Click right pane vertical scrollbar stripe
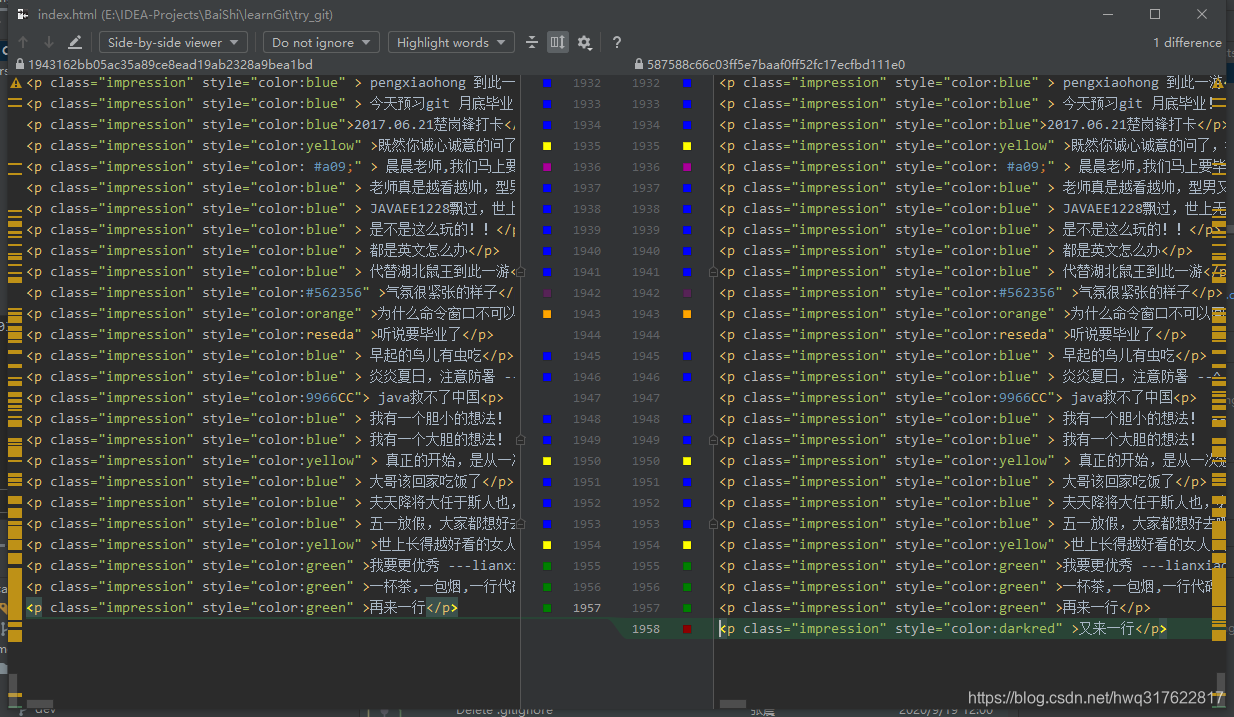Screen dimensions: 1234x717 (x=1219, y=390)
